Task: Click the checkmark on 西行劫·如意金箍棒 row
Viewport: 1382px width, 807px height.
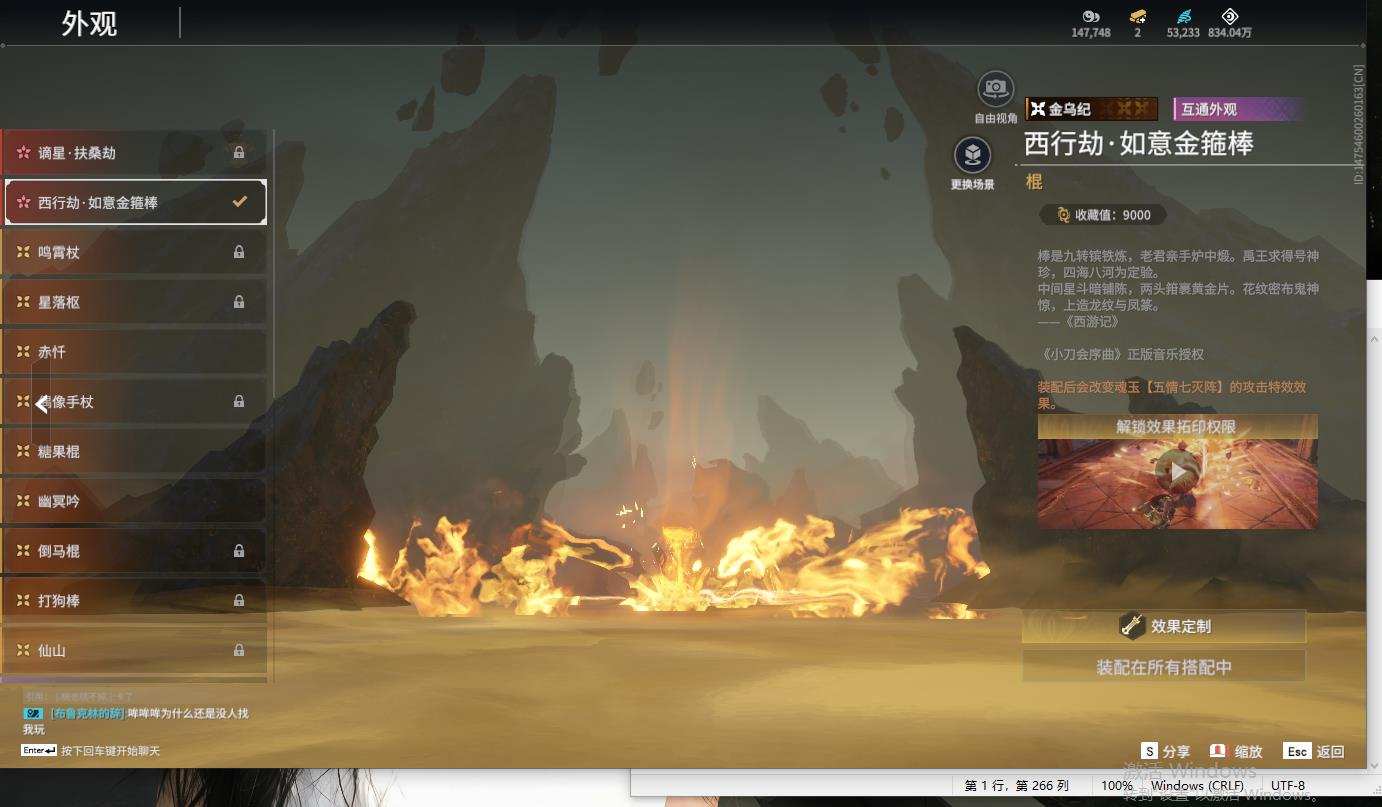Action: [240, 202]
